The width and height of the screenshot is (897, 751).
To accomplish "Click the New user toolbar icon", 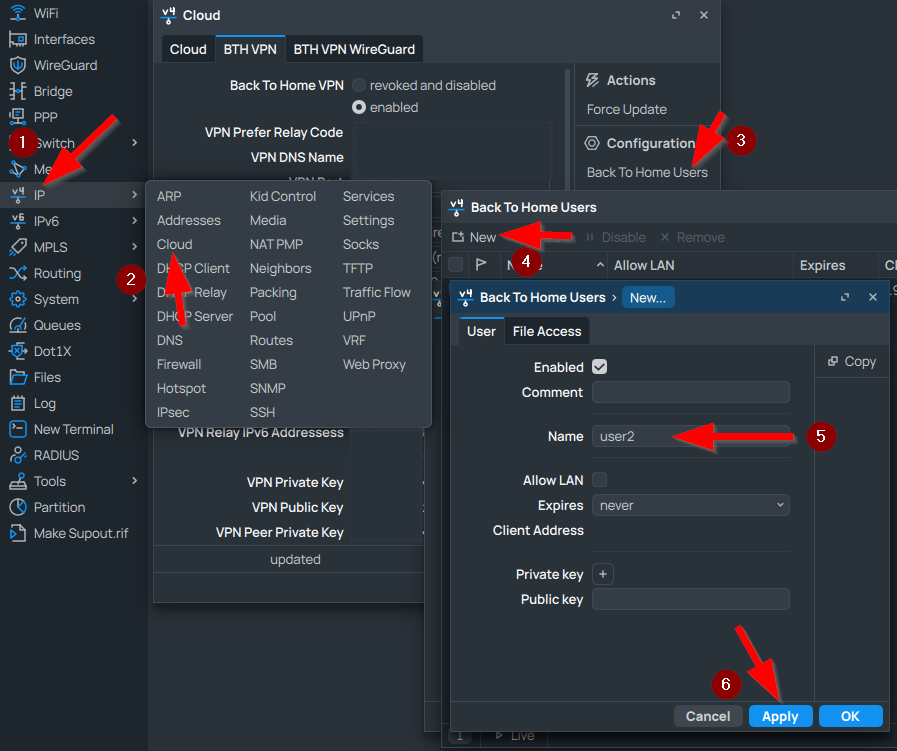I will pos(458,237).
